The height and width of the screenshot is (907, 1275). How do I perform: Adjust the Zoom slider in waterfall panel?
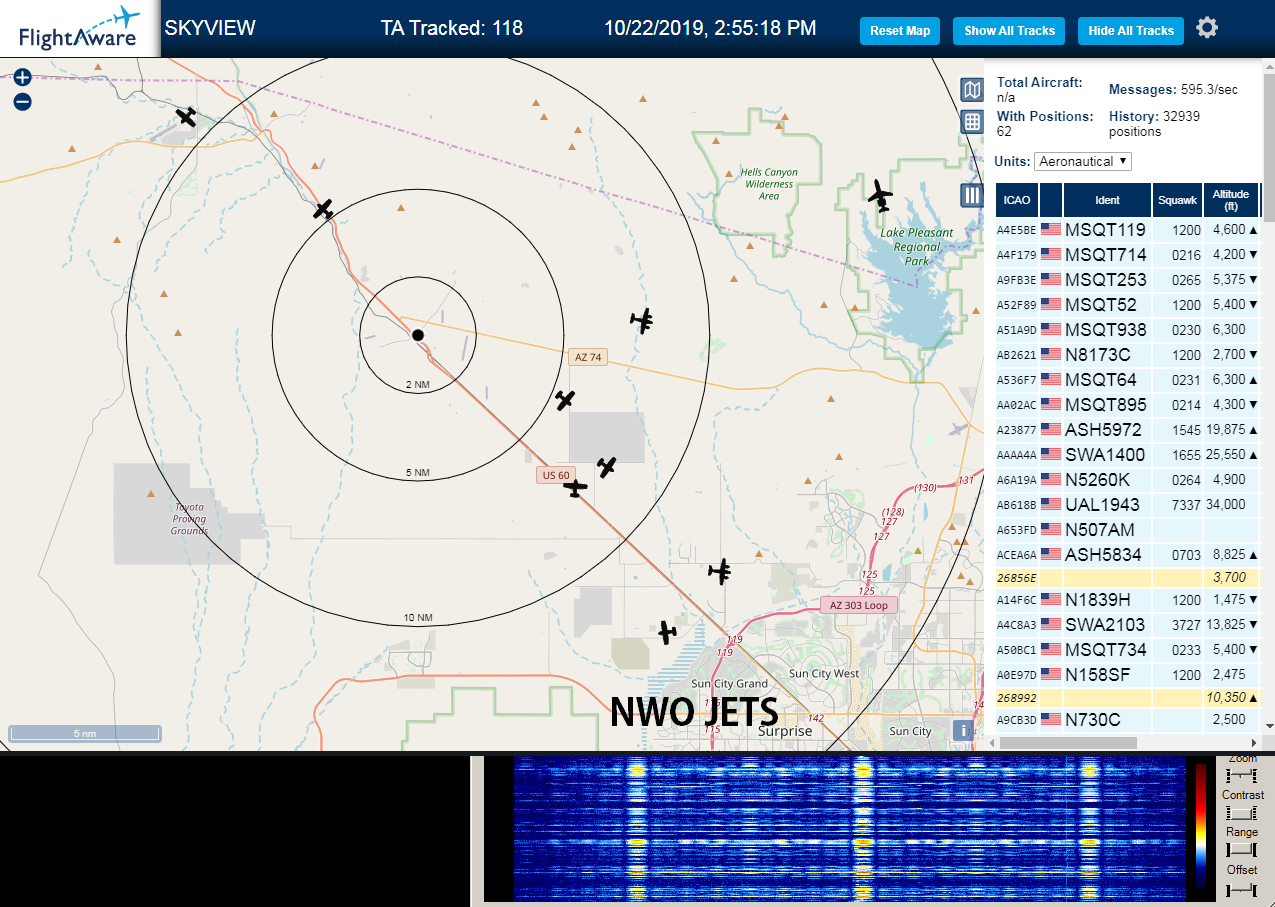click(x=1242, y=776)
